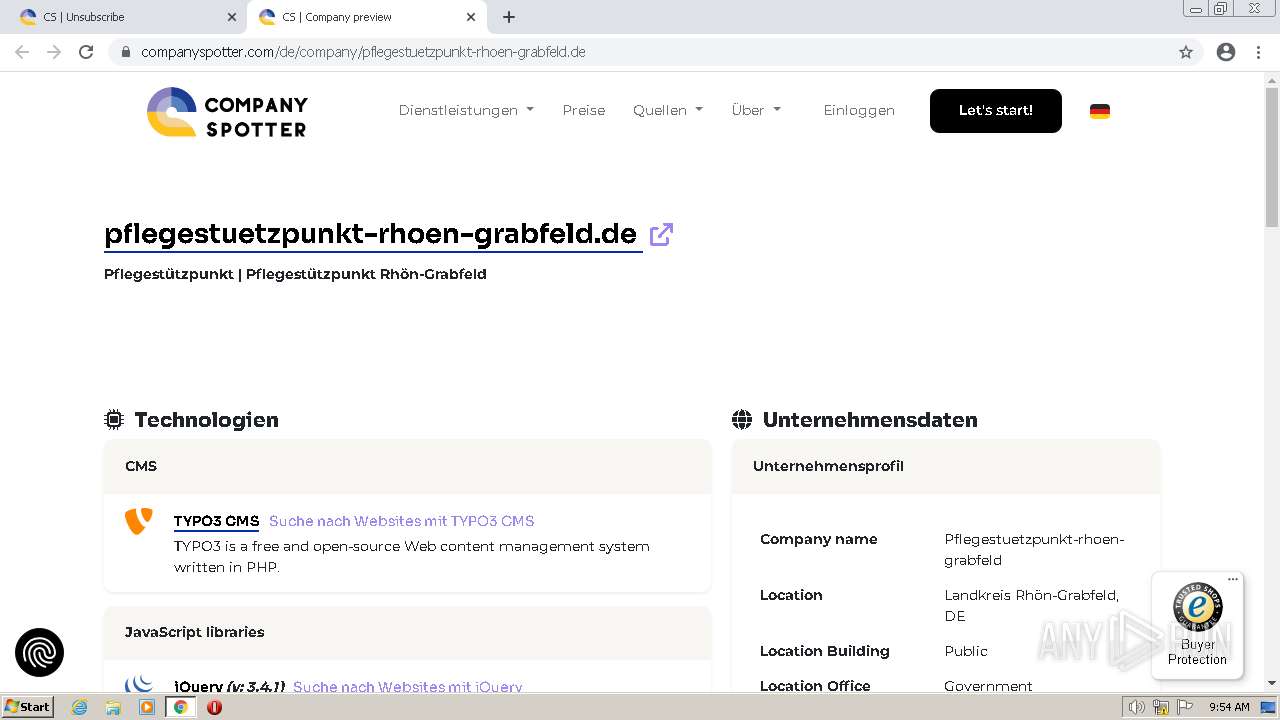Open File Explorer from taskbar
This screenshot has height=720, width=1280.
[113, 707]
